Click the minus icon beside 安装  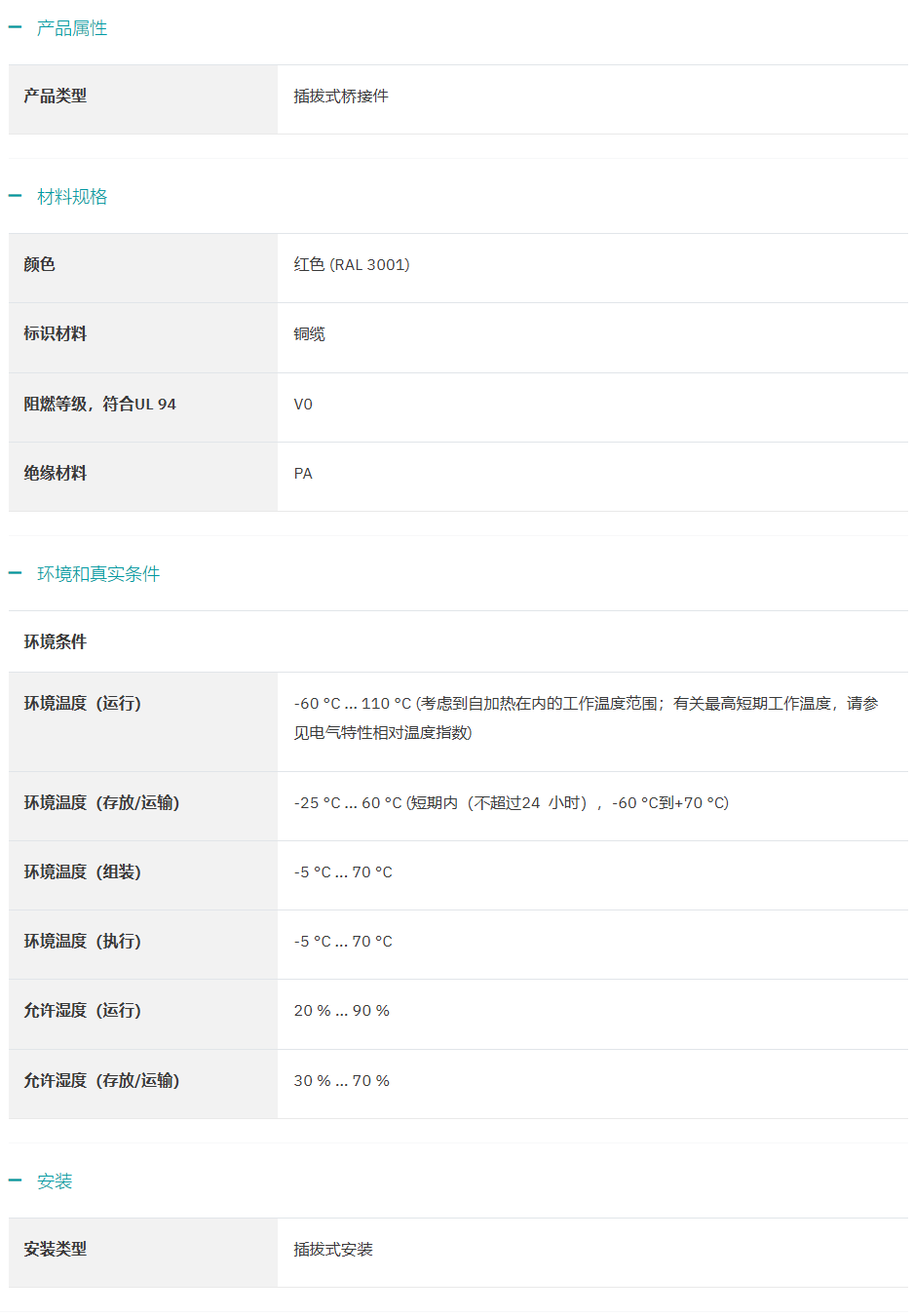[x=15, y=1181]
